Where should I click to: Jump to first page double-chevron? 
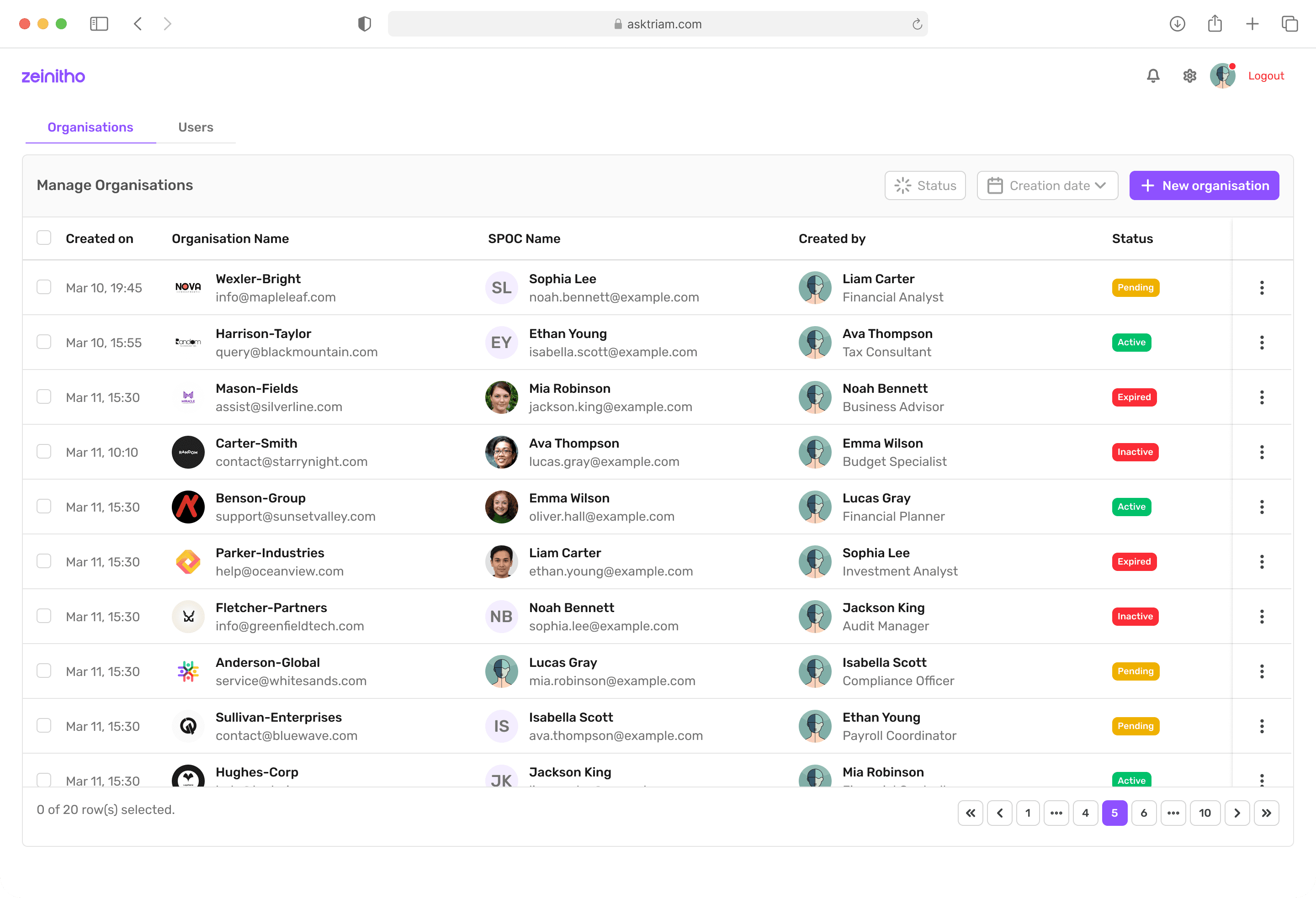[x=970, y=813]
